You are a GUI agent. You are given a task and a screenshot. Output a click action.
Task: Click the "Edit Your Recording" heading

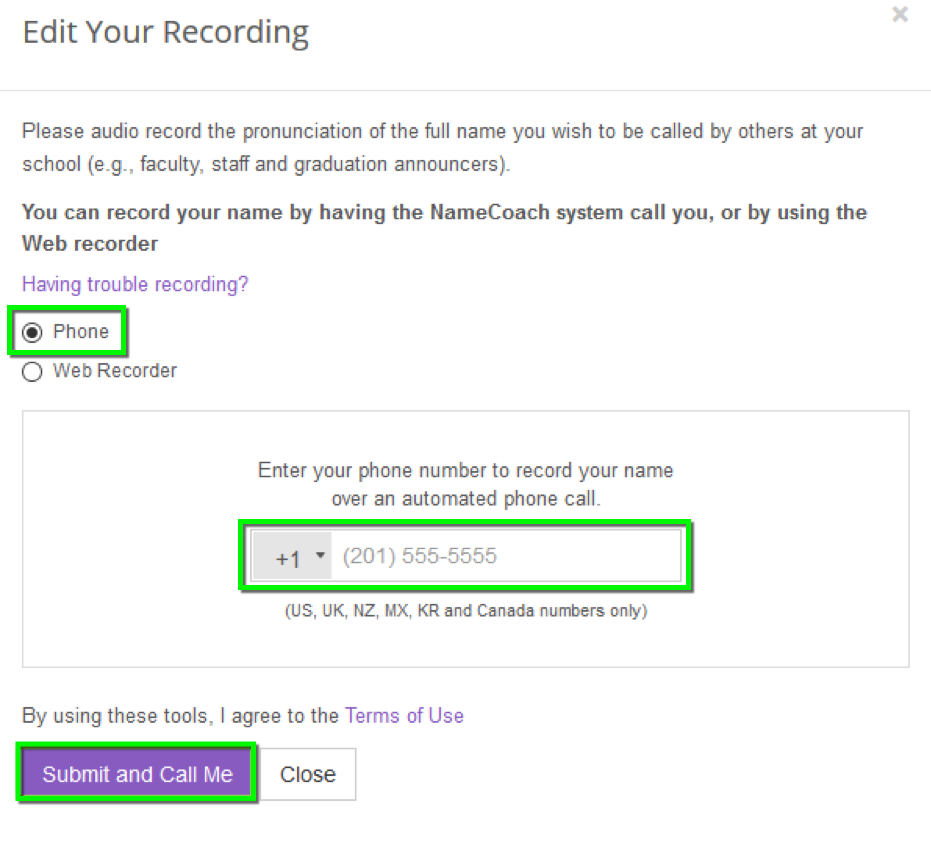(166, 33)
